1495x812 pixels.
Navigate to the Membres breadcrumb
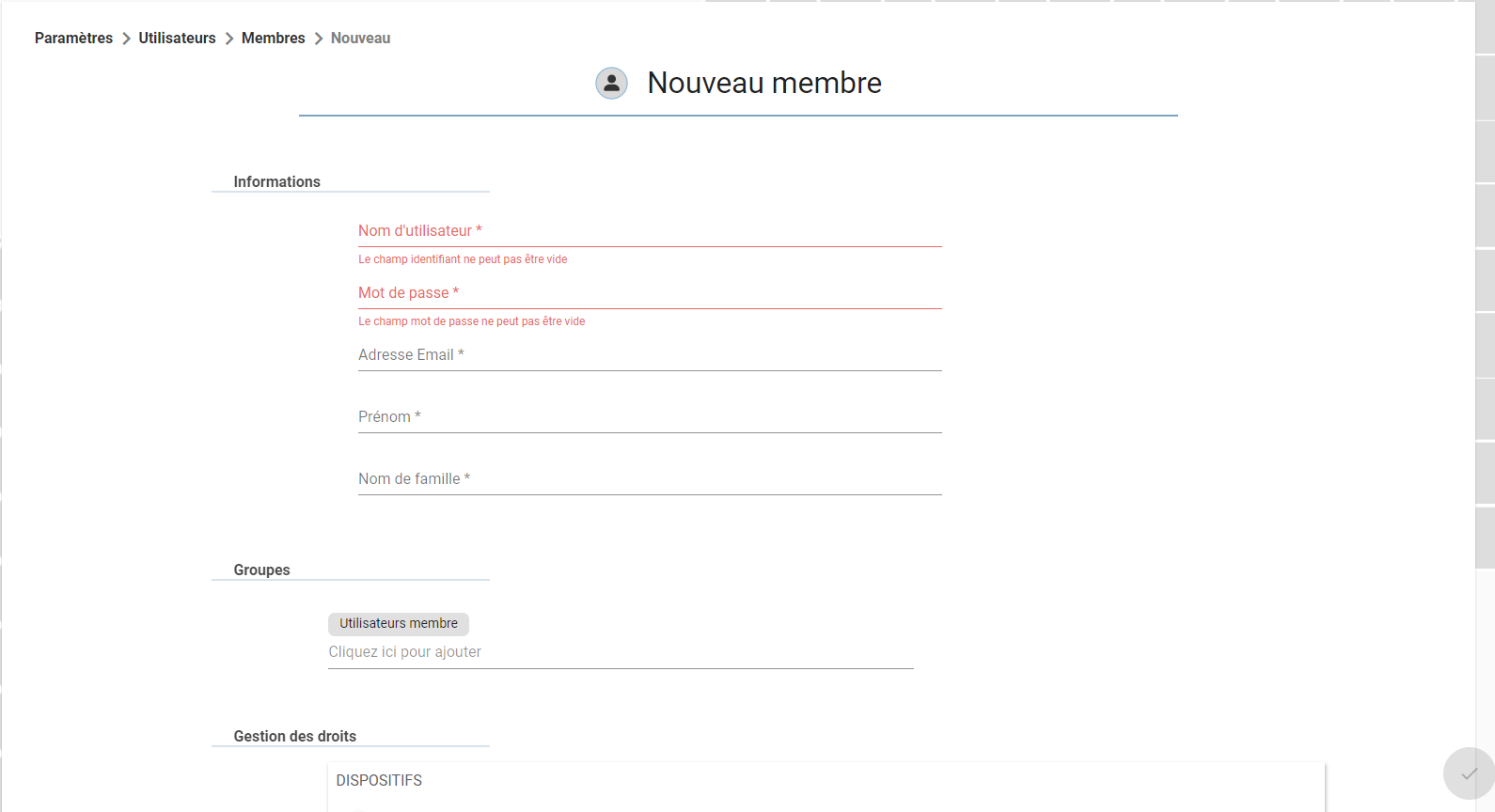coord(273,38)
